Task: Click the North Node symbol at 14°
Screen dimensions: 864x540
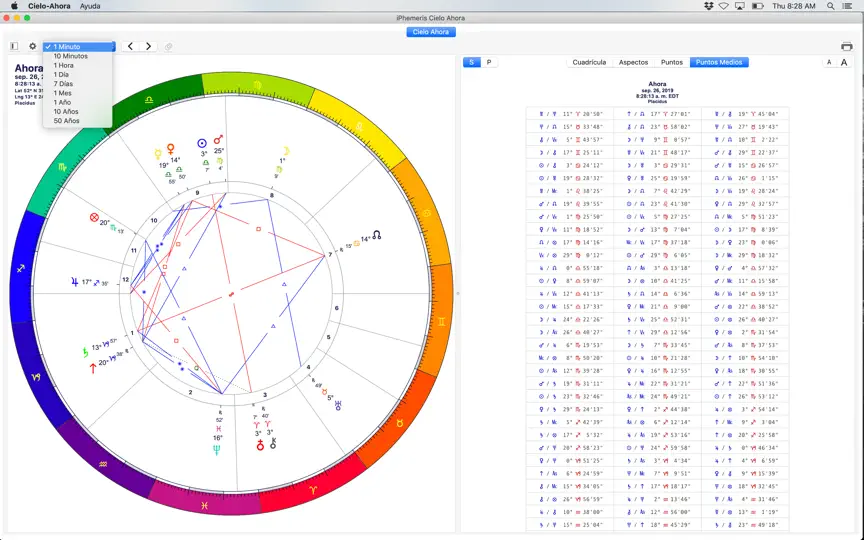Action: [x=377, y=235]
